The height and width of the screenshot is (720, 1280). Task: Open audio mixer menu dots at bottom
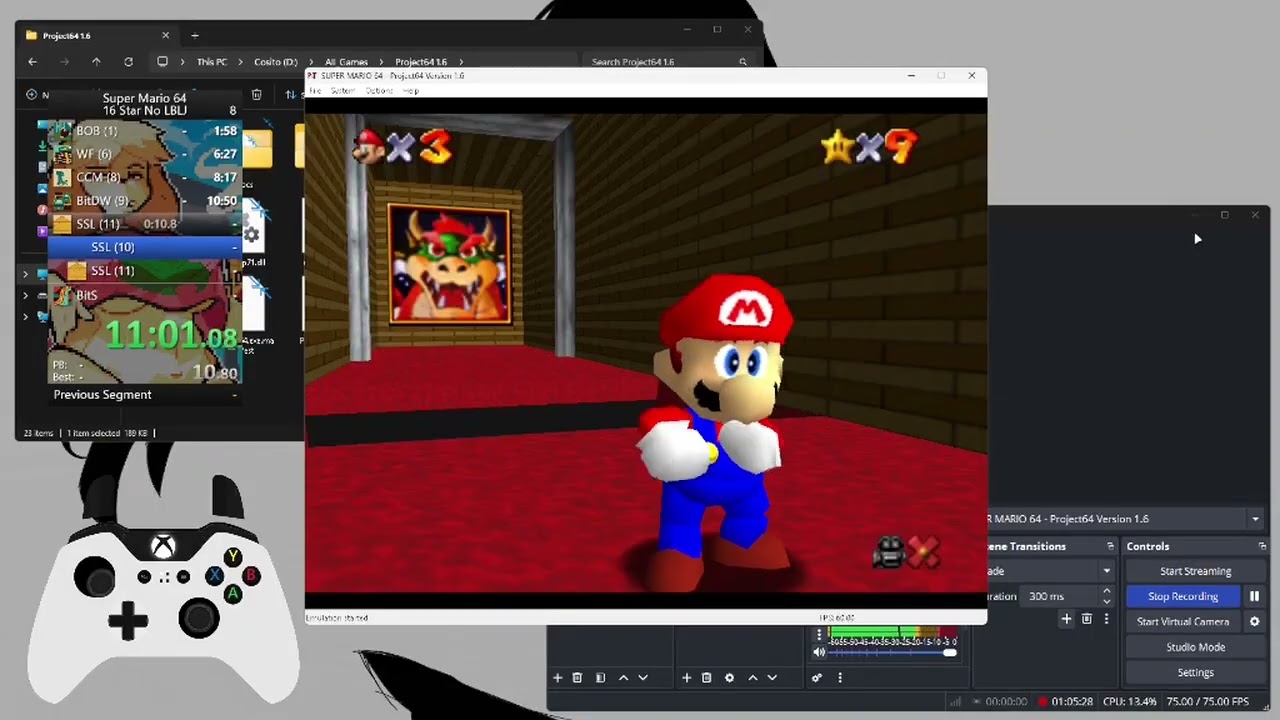coord(840,677)
